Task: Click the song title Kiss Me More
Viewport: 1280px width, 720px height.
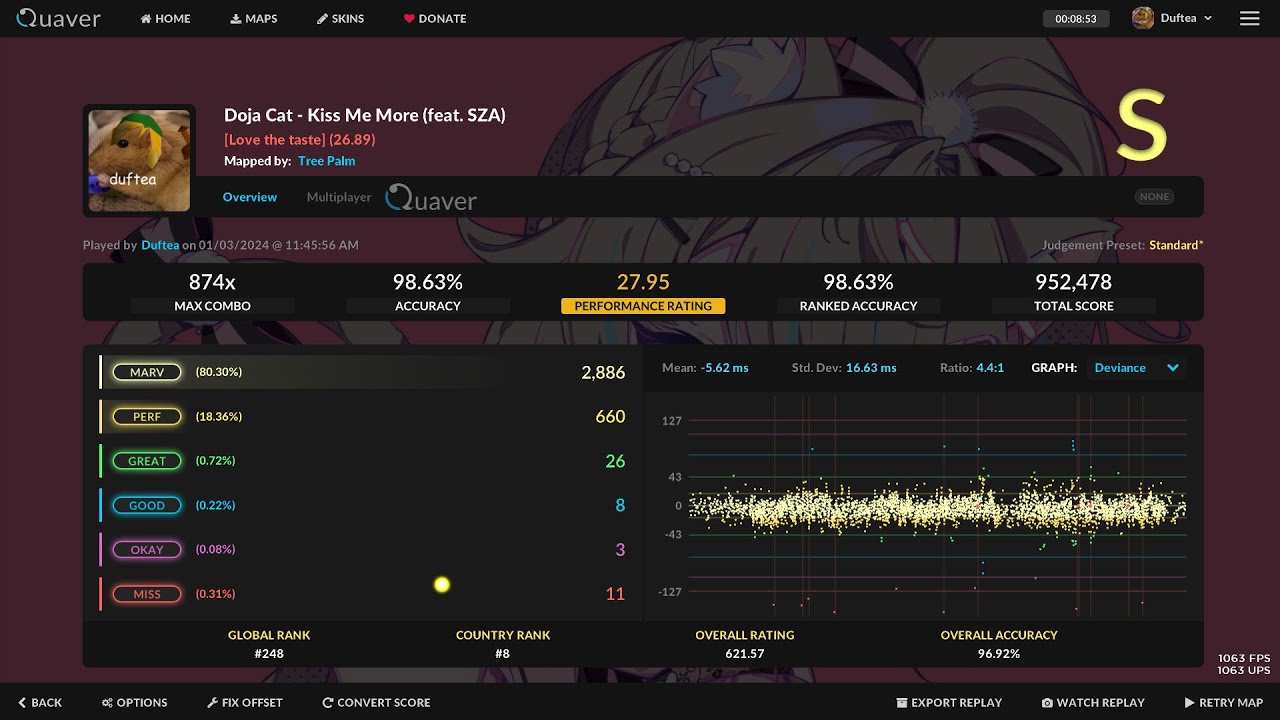Action: 365,115
